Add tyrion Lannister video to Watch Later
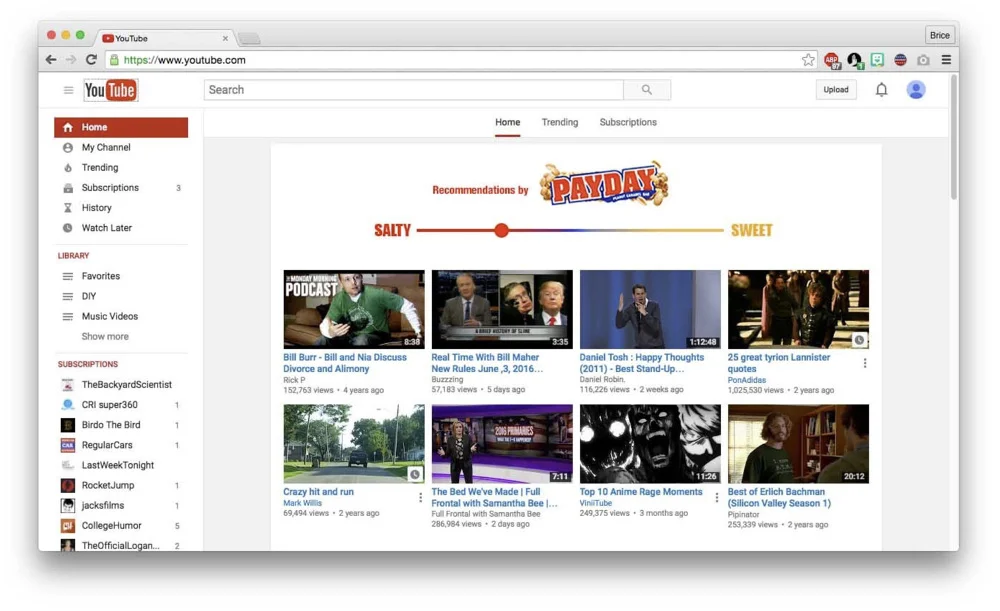The height and width of the screenshot is (611, 1000). 859,340
